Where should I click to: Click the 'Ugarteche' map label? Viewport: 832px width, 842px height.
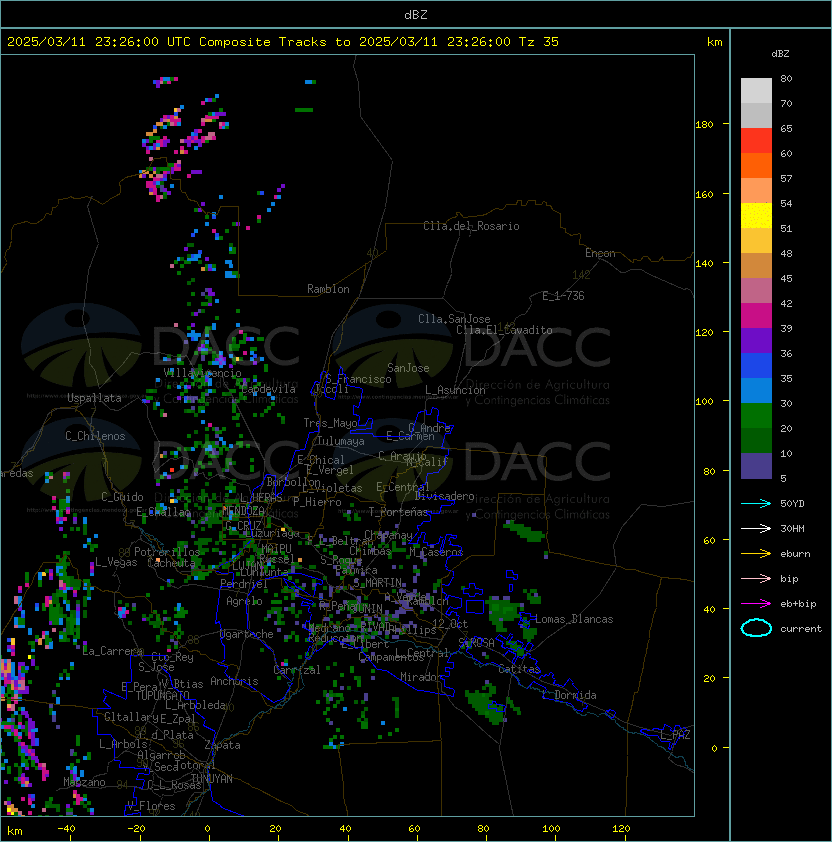247,634
